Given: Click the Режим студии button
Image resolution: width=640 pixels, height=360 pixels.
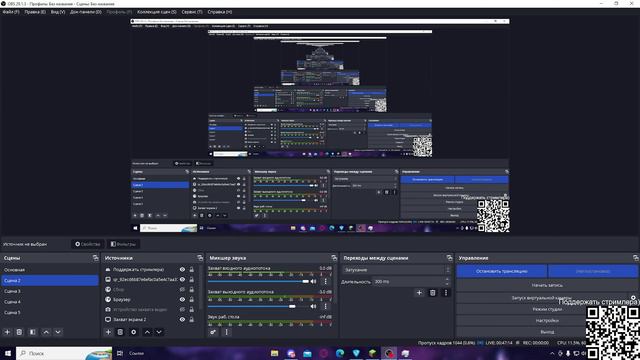Looking at the screenshot, I should coord(547,309).
